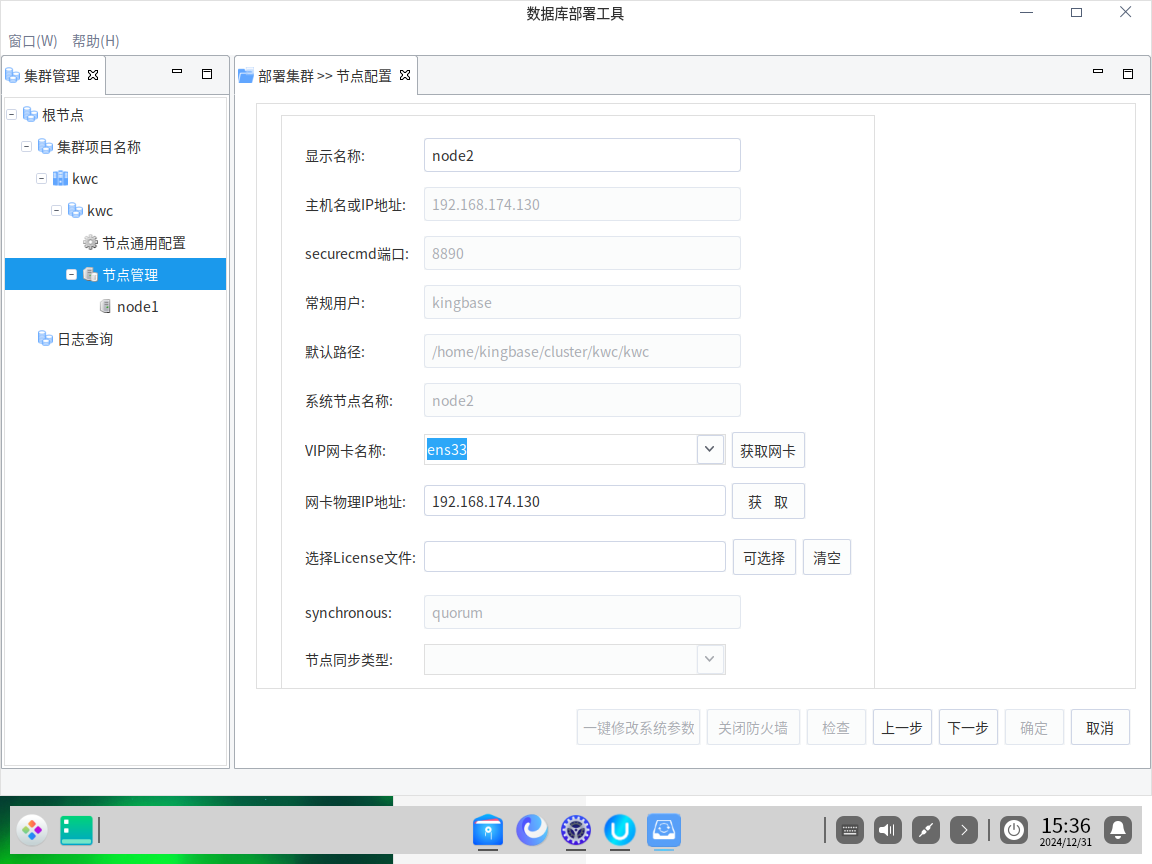Collapse the 集群项目名称 tree node
Screen dimensions: 1152x864
pos(27,147)
